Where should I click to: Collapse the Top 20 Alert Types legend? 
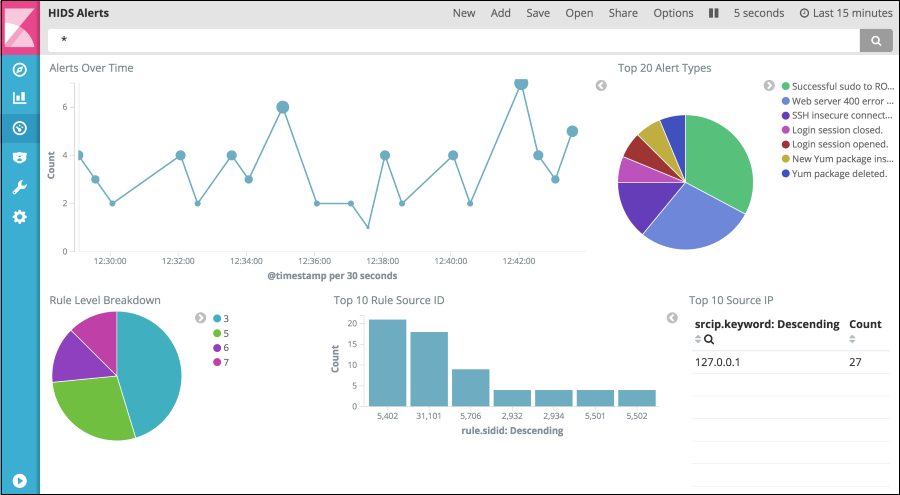[x=769, y=86]
